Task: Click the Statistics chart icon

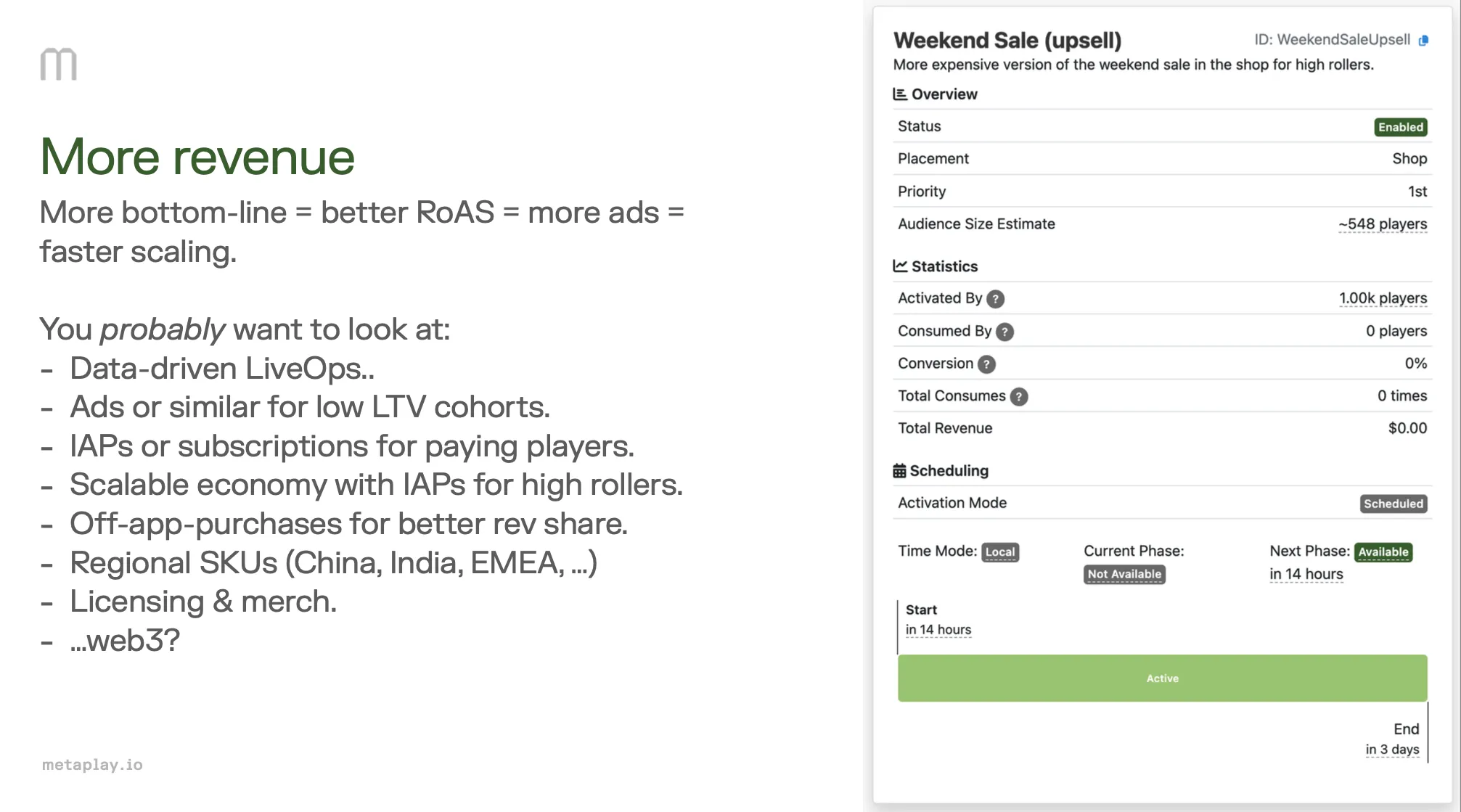Action: [x=900, y=266]
